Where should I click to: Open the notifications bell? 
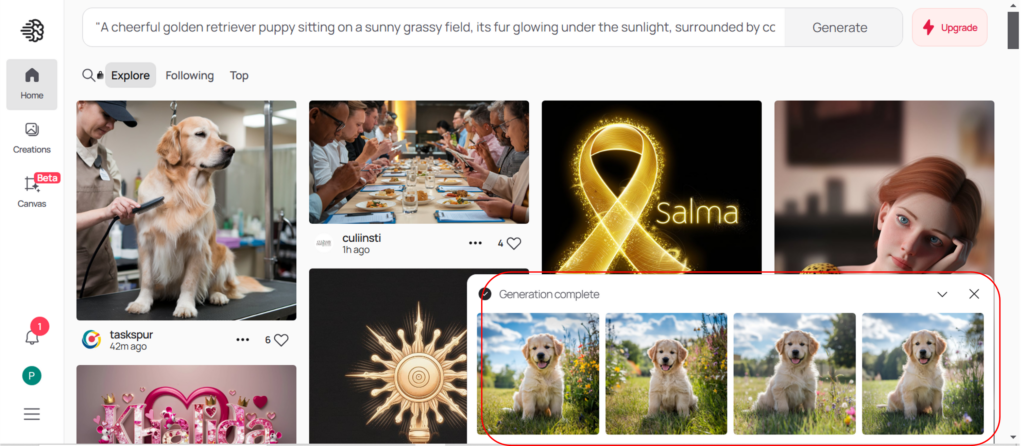(32, 337)
